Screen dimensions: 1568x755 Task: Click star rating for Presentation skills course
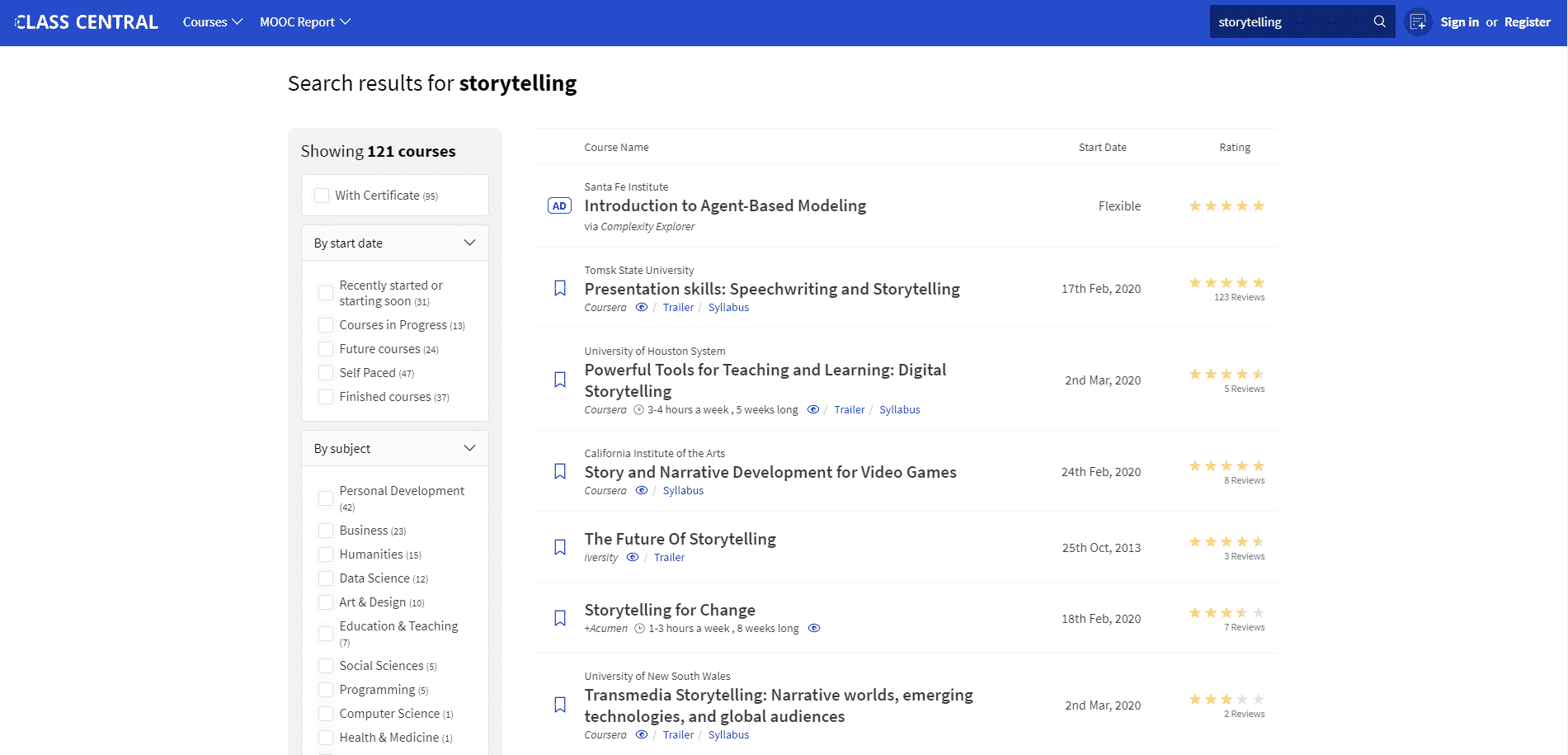tap(1227, 282)
